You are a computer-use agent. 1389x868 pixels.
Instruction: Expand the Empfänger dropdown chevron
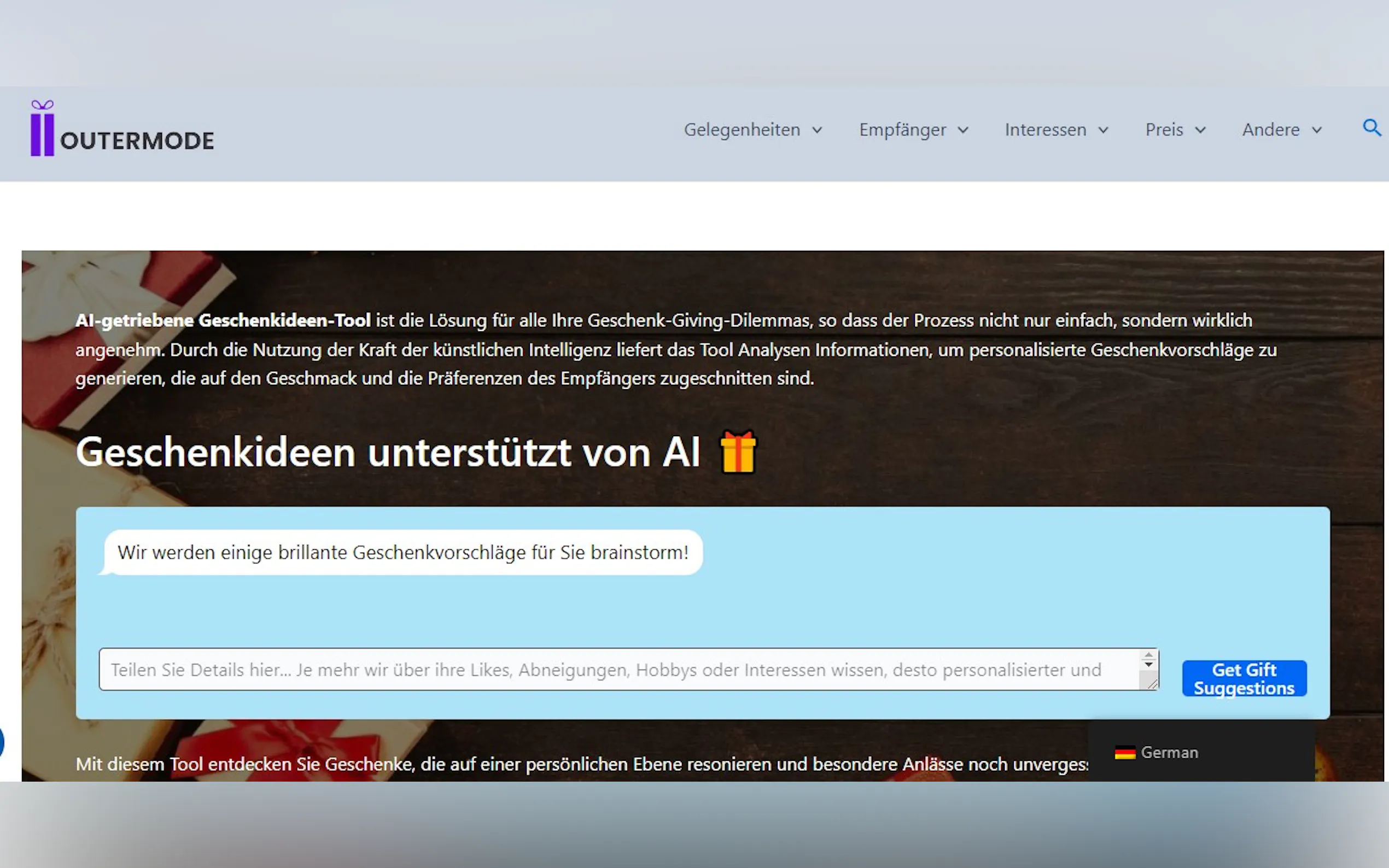[963, 130]
